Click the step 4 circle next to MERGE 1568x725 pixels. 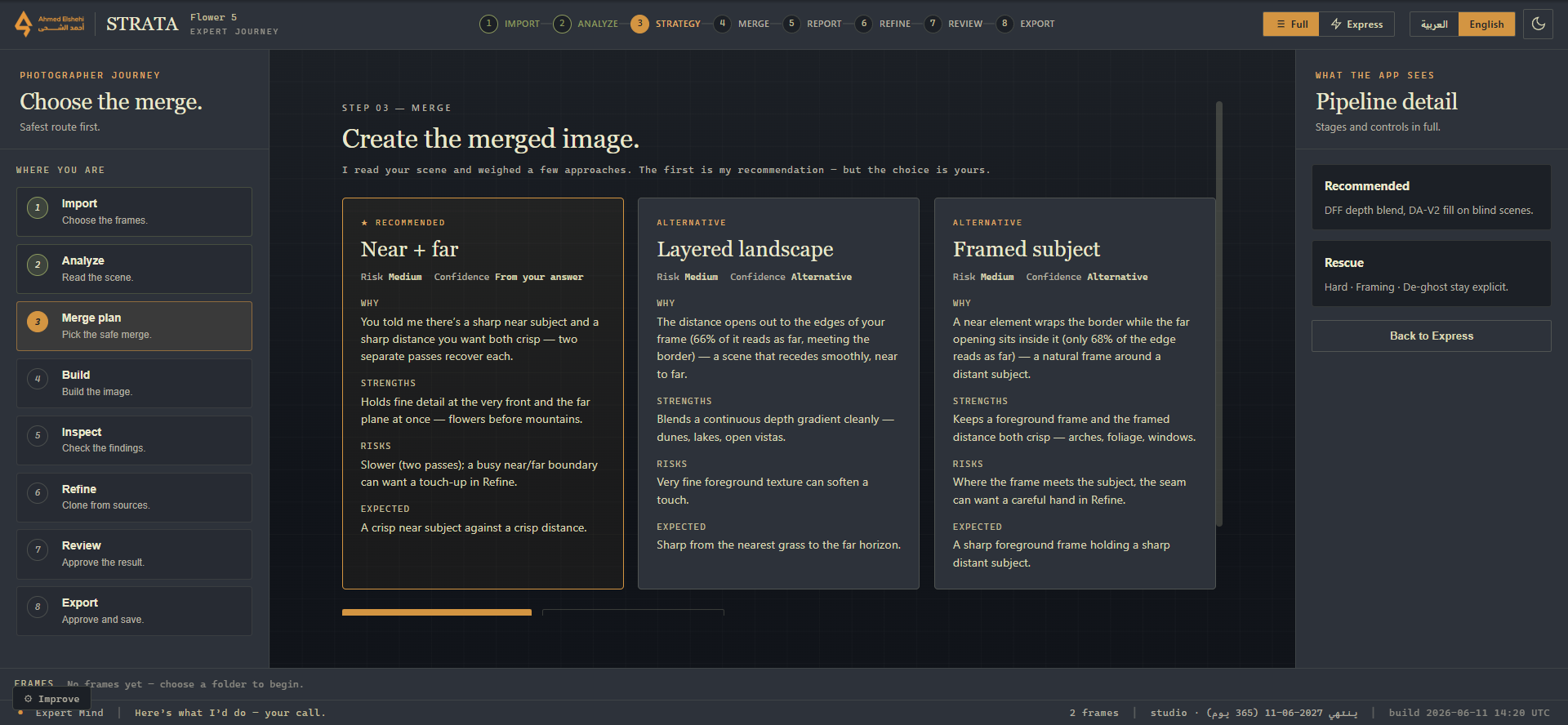722,24
